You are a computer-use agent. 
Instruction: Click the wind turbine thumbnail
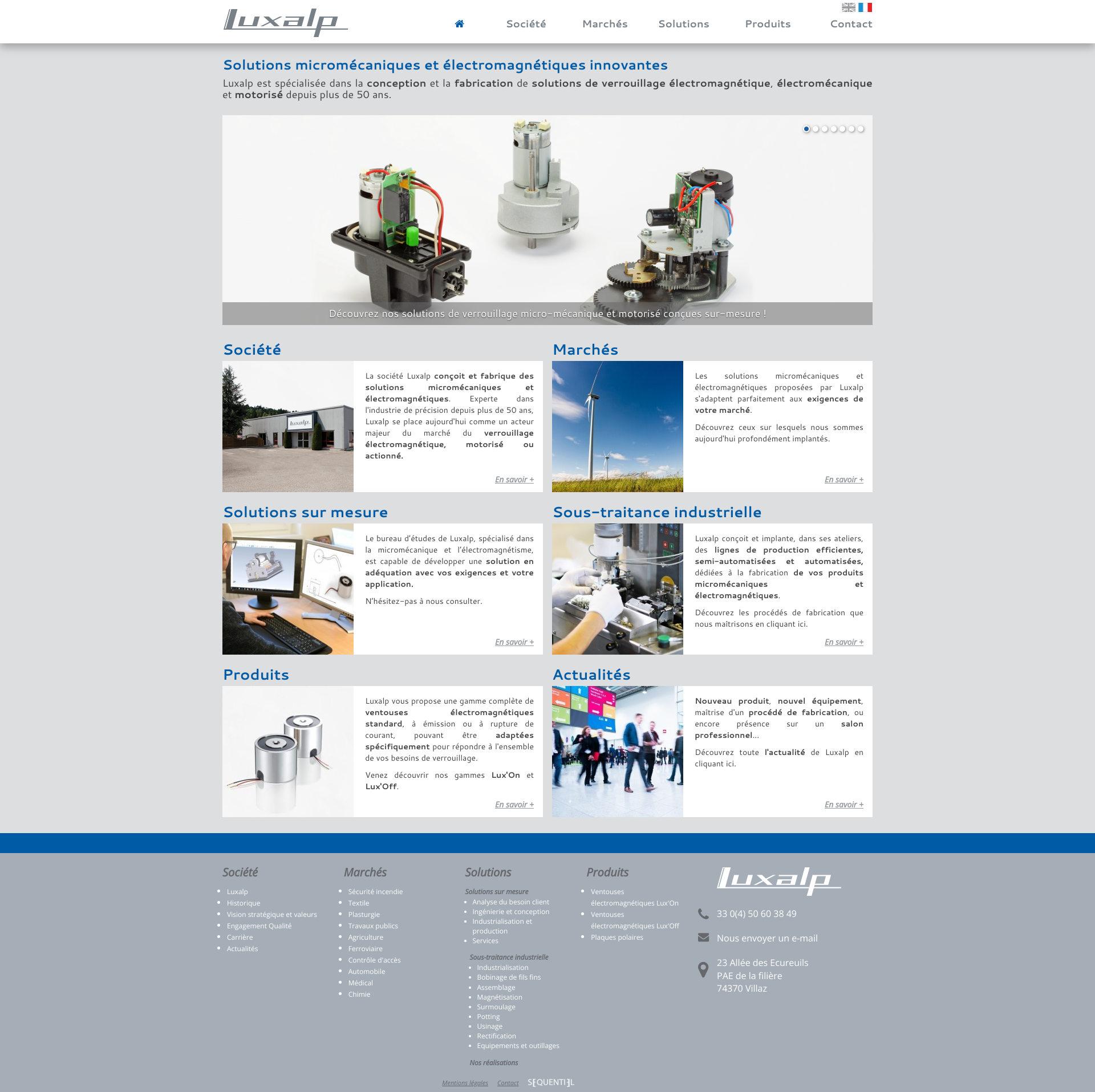[x=618, y=427]
